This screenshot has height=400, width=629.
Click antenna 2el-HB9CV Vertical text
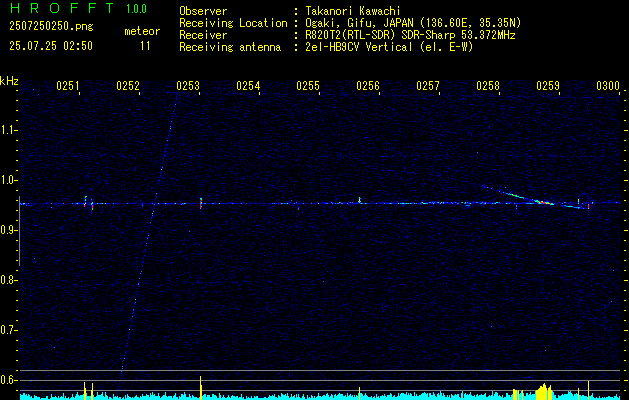coord(390,47)
